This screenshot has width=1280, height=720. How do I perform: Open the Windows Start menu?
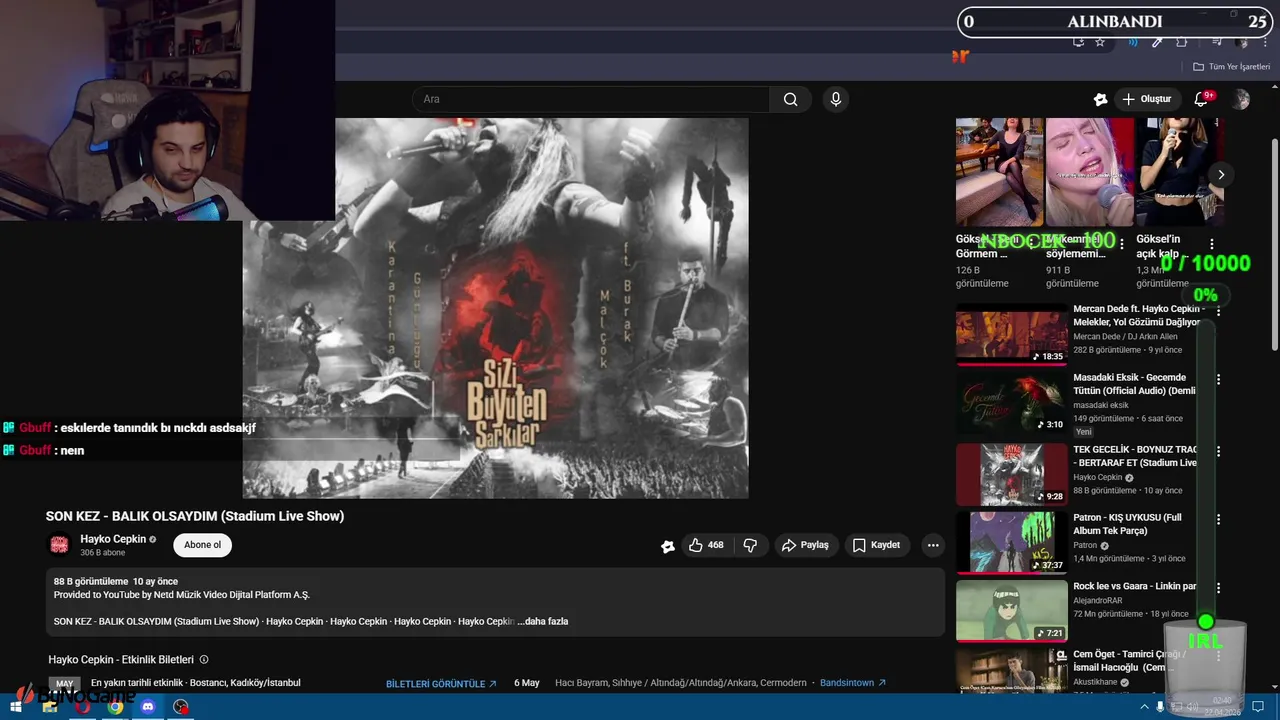click(16, 707)
